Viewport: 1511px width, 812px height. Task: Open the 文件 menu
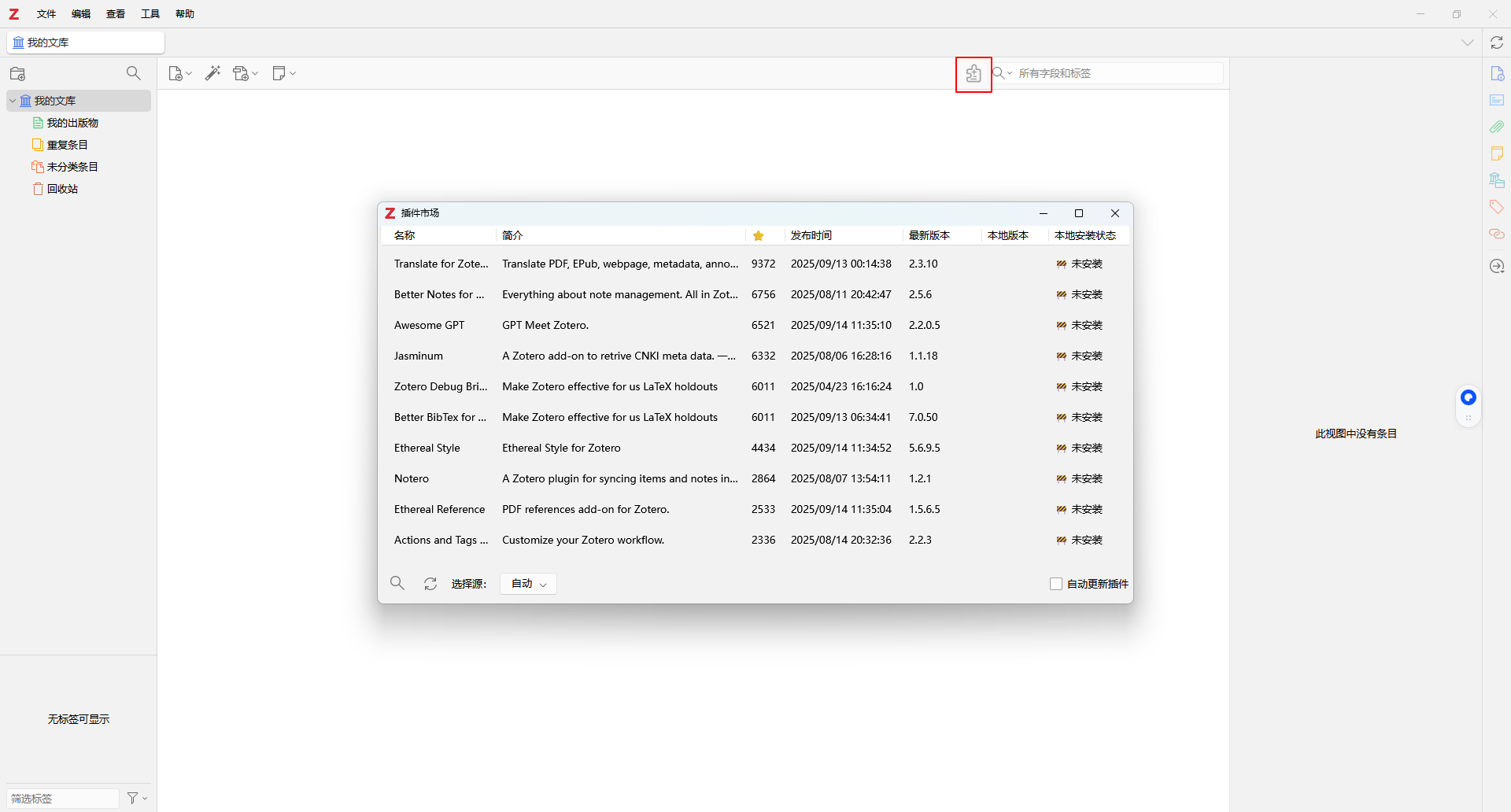(46, 14)
